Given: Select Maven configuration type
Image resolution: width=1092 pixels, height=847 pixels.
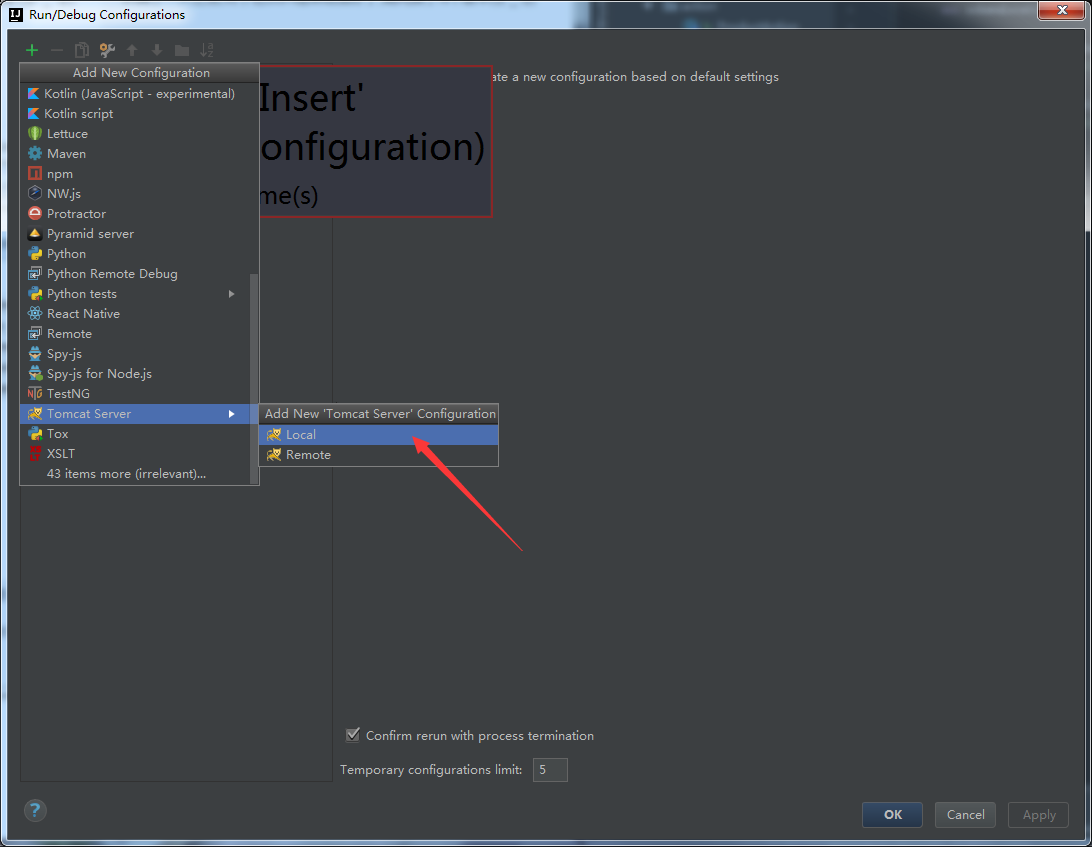Looking at the screenshot, I should click(66, 153).
